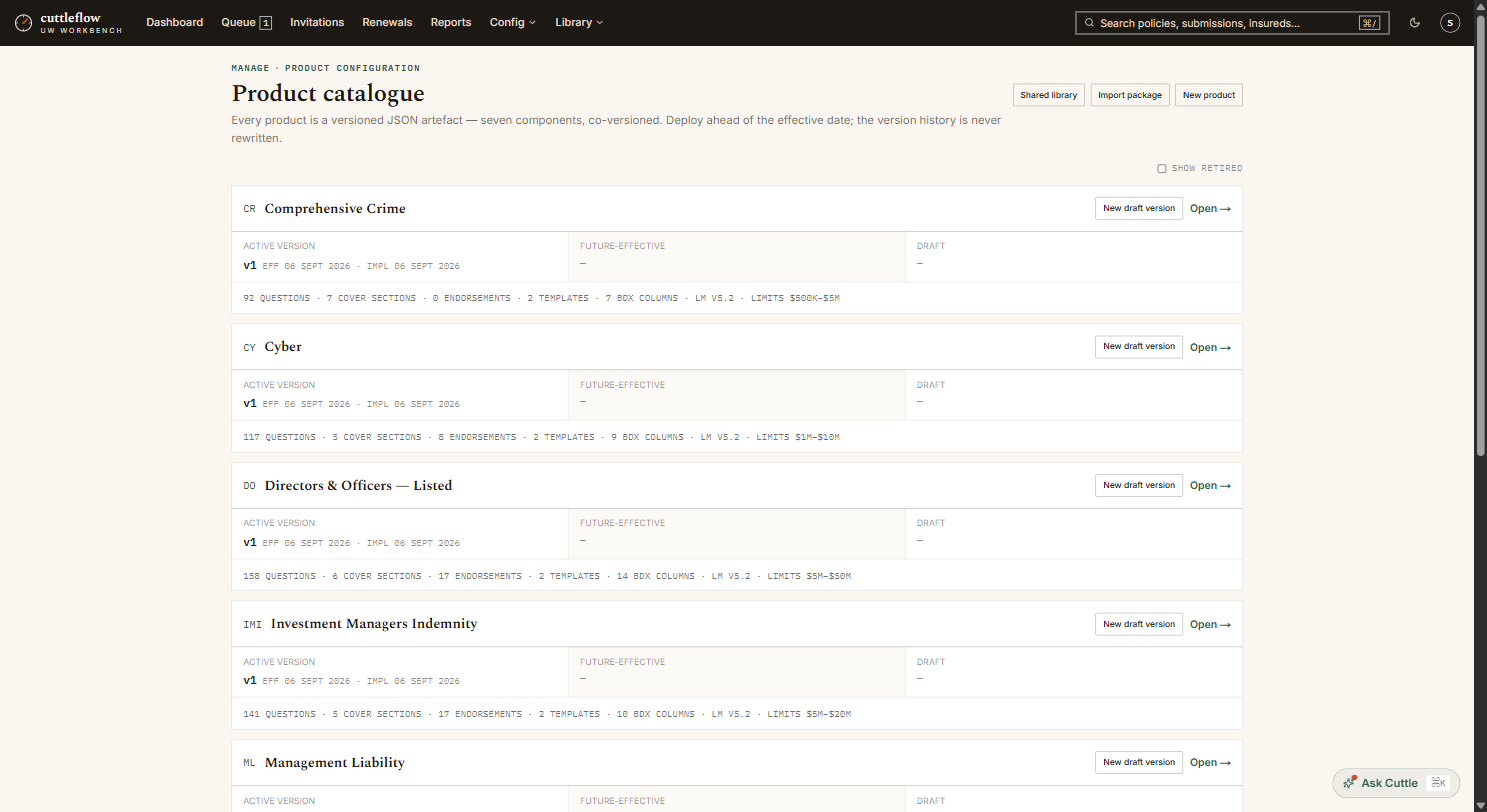
Task: Enable the Show Retired checkbox
Action: [x=1162, y=168]
